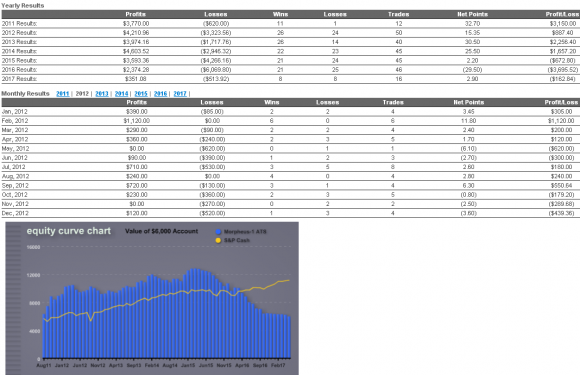Click the Feb17 x-axis label on chart

[278, 365]
